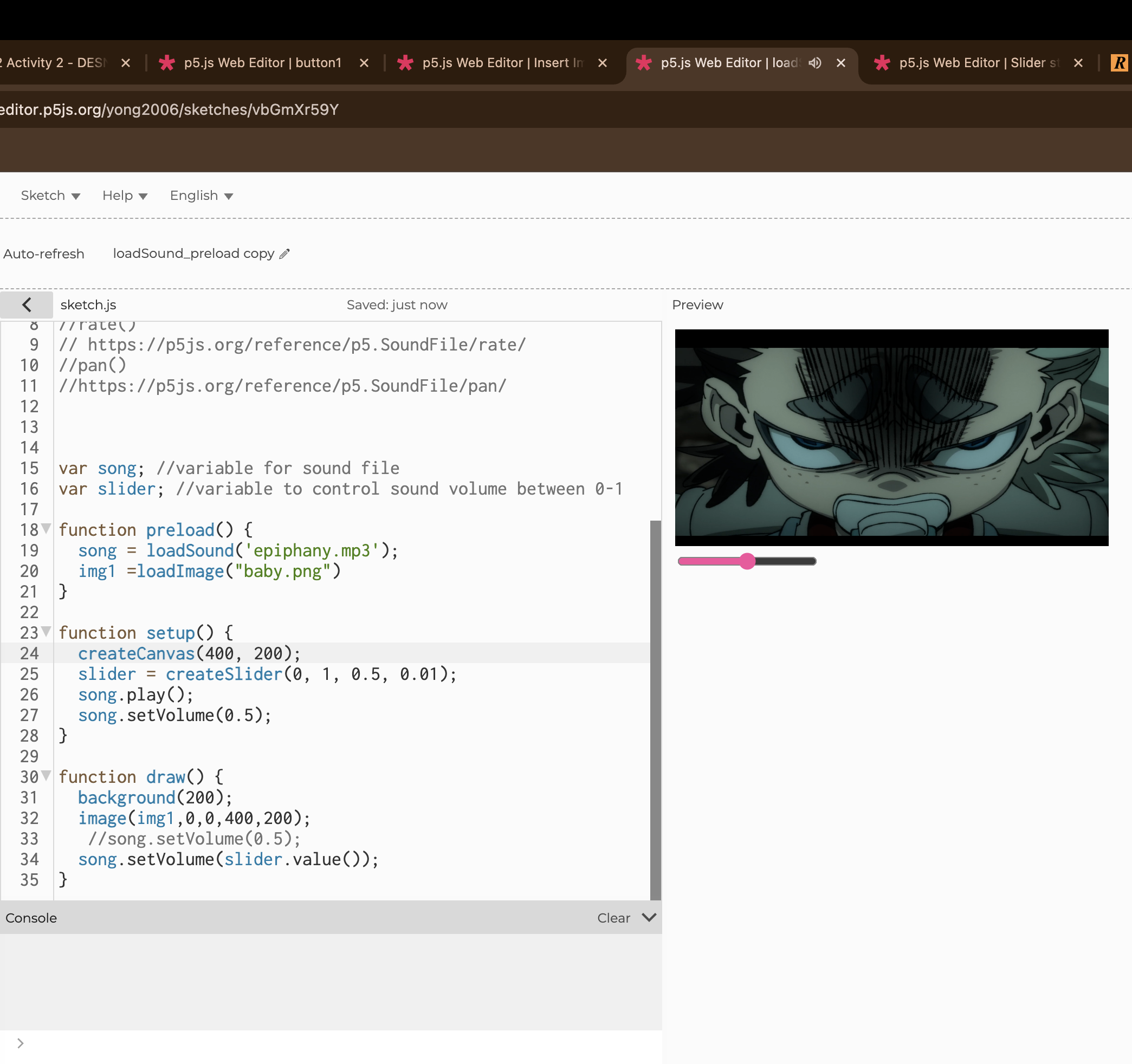
Task: Mute the audio playing tab speaker icon
Action: click(x=815, y=63)
